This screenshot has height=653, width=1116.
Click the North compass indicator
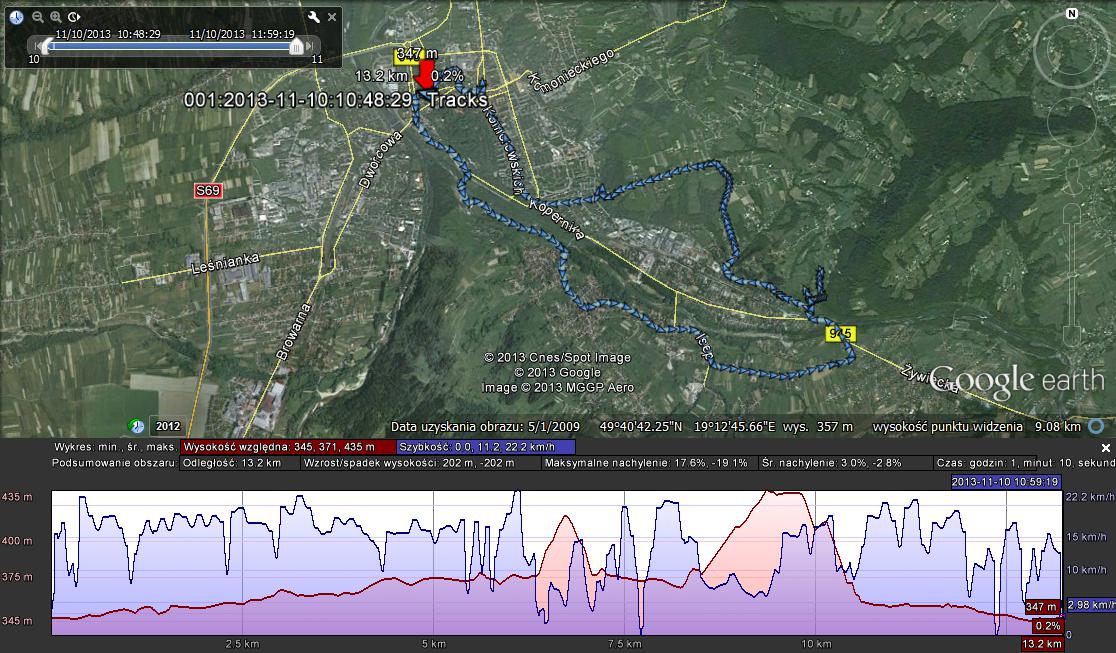[x=1071, y=14]
